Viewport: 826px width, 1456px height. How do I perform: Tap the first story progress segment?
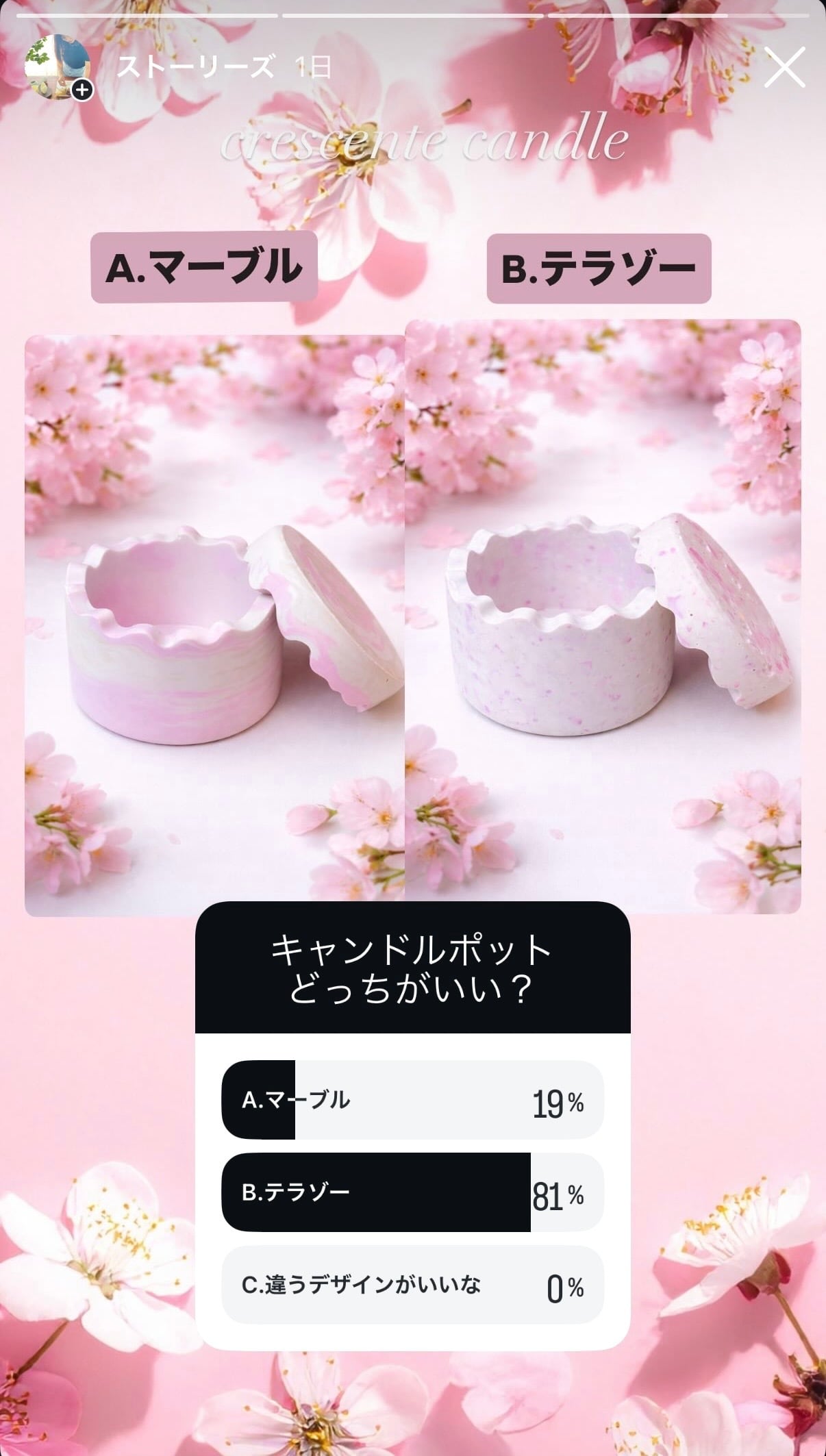(x=147, y=15)
